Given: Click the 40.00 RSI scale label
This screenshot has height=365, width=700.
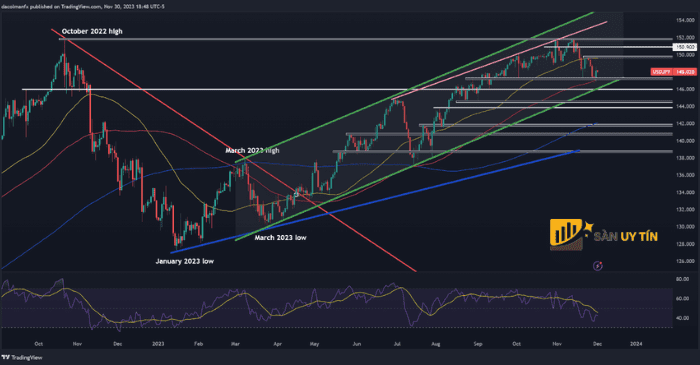Looking at the screenshot, I should pos(682,318).
